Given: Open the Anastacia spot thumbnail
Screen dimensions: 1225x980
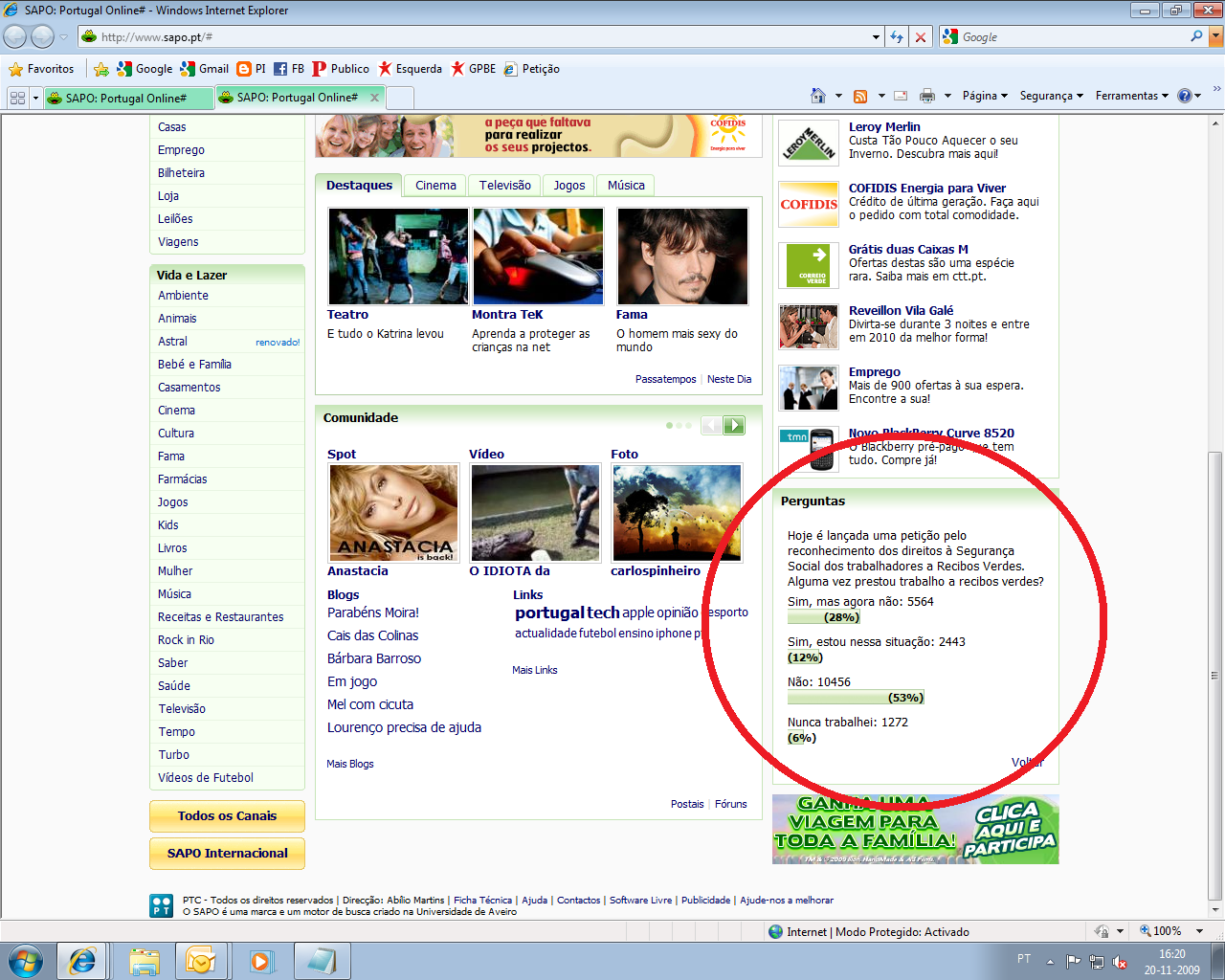Looking at the screenshot, I should coord(394,514).
